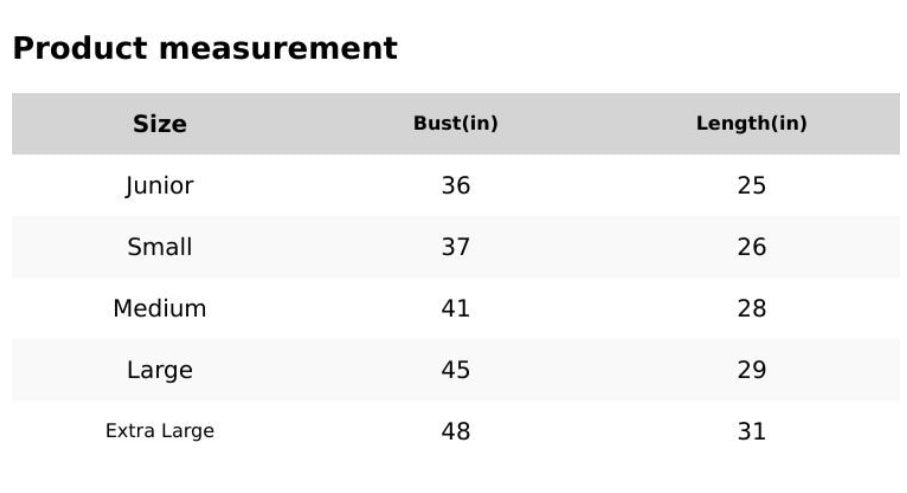Image resolution: width=907 pixels, height=493 pixels.
Task: Select the Small length value 26
Action: pos(751,247)
